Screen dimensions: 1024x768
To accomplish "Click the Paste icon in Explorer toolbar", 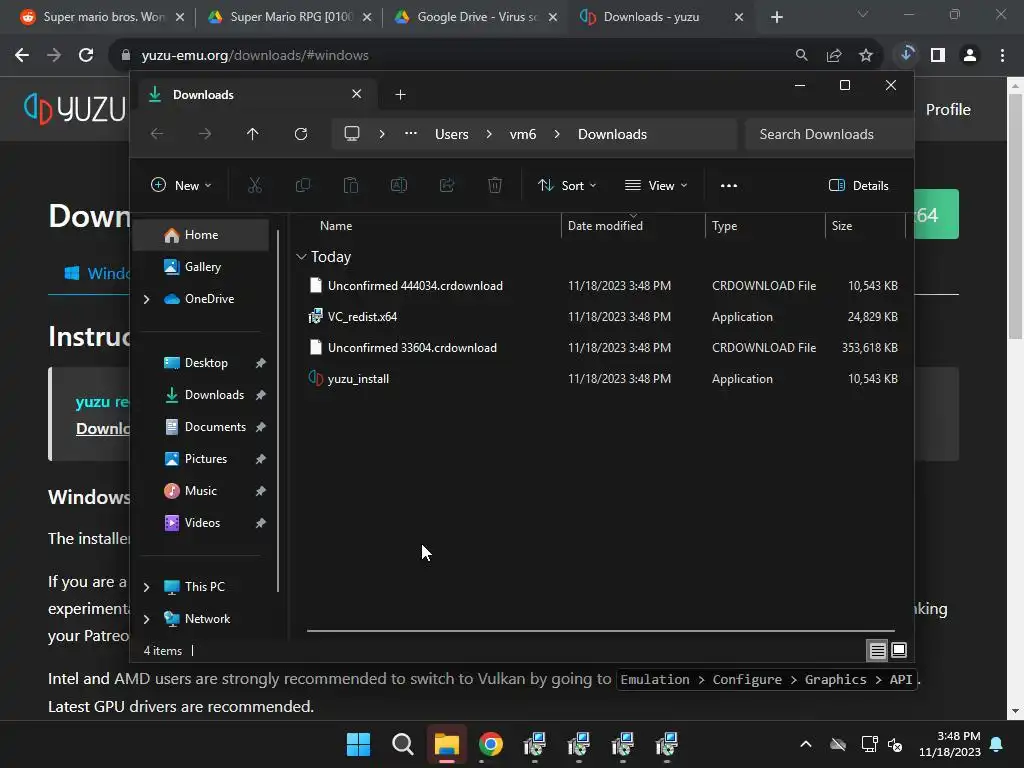I will 351,185.
